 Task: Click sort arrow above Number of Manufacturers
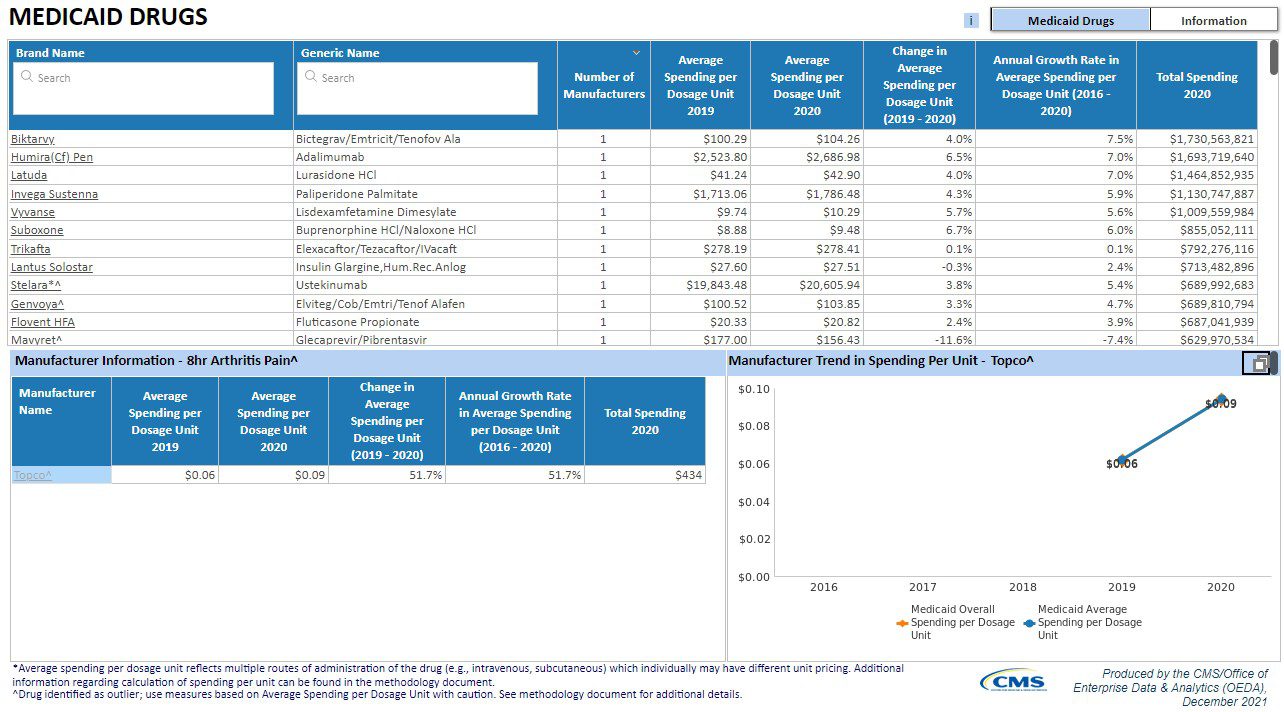click(636, 52)
